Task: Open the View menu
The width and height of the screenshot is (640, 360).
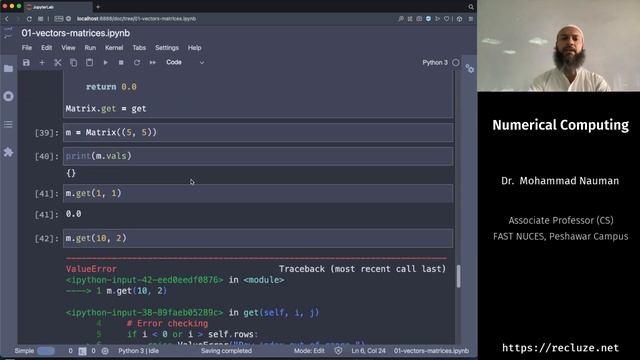Action: tap(68, 48)
